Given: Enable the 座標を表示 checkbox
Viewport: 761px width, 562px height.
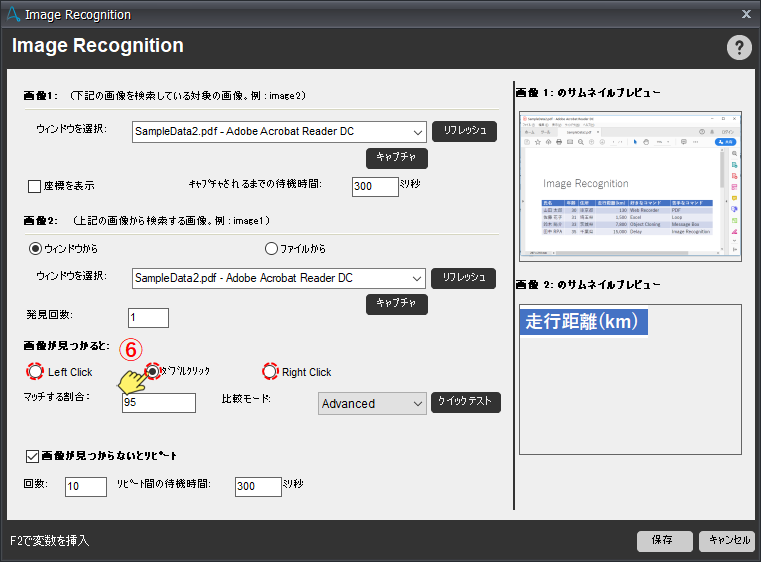Looking at the screenshot, I should 34,186.
